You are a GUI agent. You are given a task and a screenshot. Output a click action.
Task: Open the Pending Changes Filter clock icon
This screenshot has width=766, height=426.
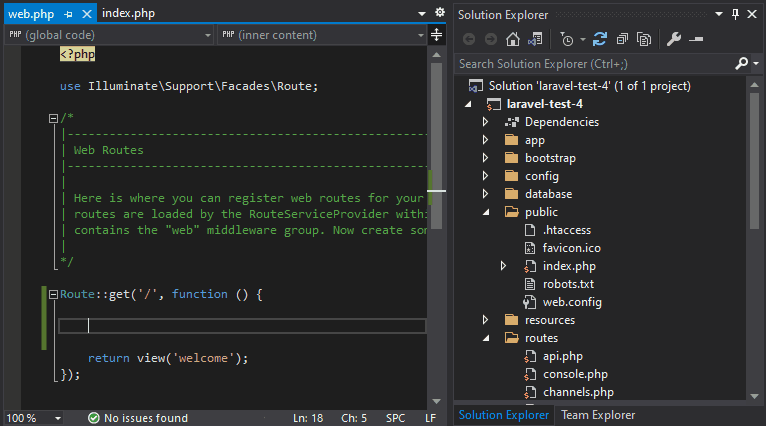566,39
